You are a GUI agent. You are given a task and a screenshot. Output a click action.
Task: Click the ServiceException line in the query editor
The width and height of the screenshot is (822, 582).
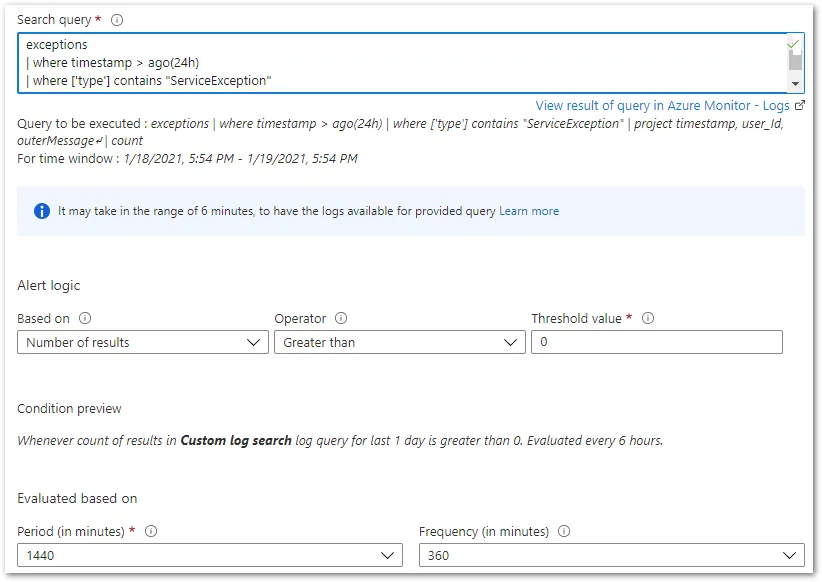click(x=149, y=80)
